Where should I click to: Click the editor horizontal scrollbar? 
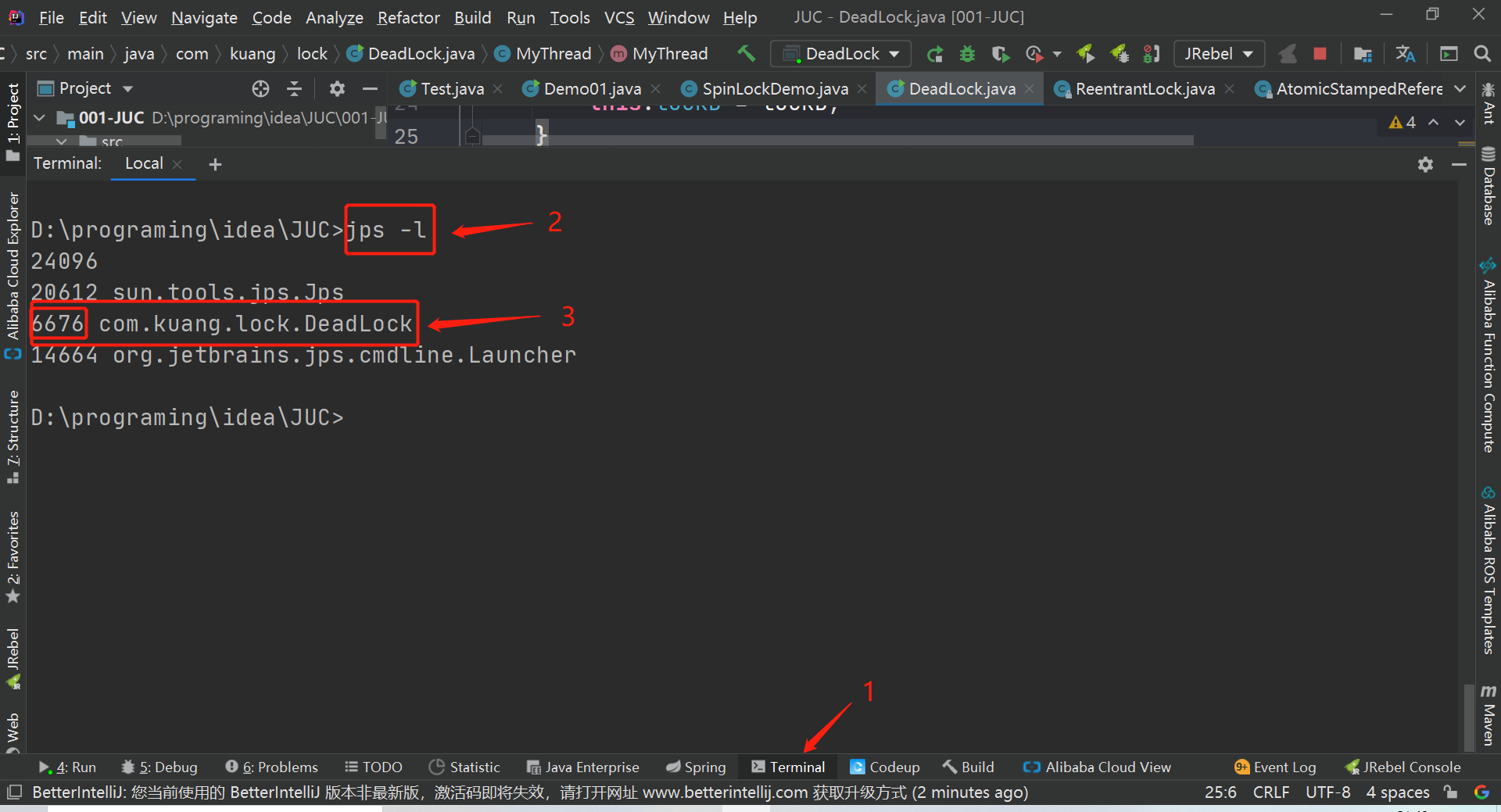837,141
